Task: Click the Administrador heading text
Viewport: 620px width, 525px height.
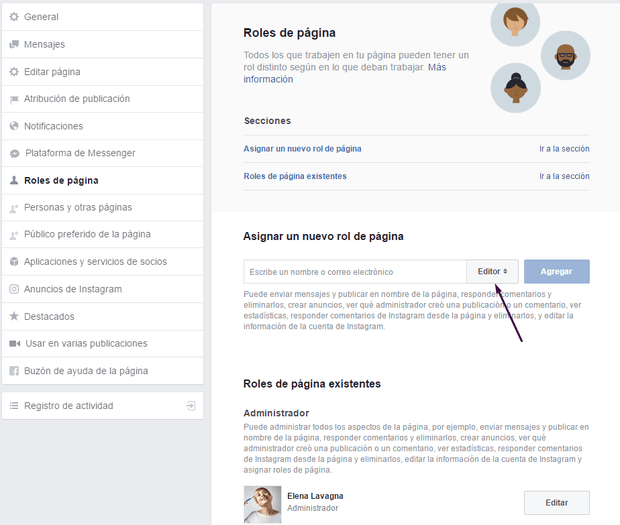Action: coord(276,413)
